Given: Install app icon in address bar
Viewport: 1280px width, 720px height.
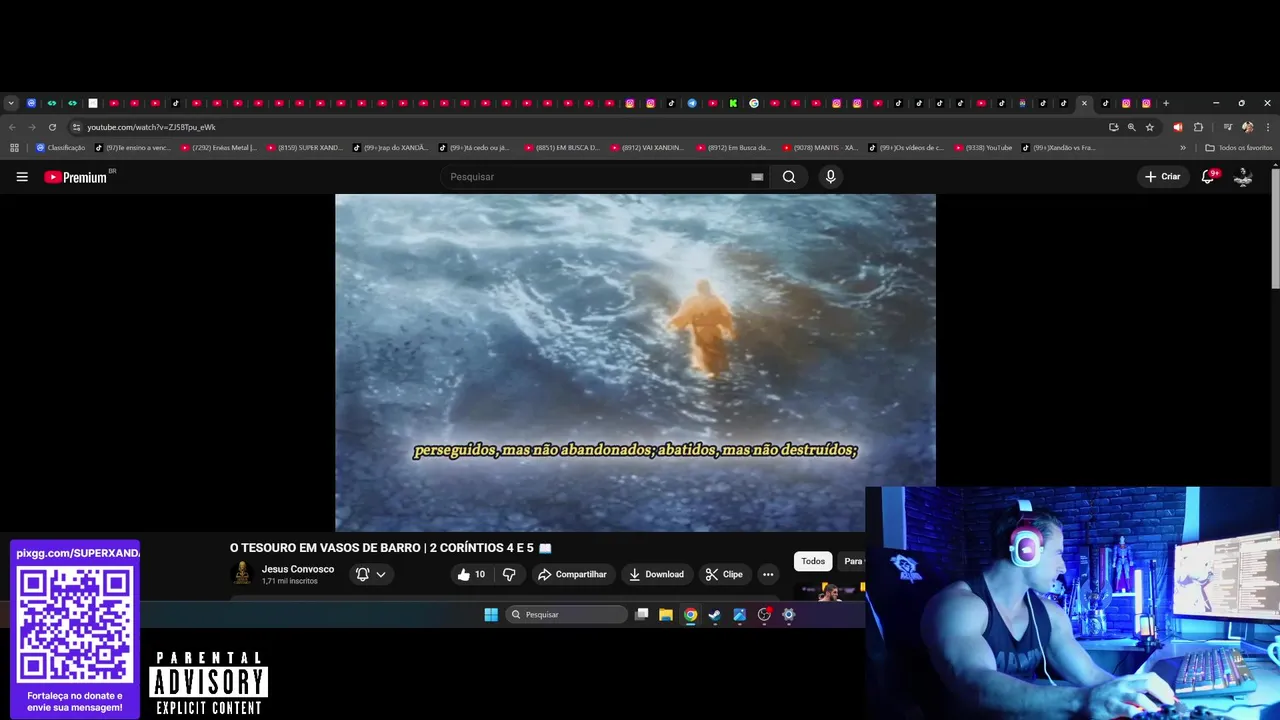Looking at the screenshot, I should [1113, 127].
